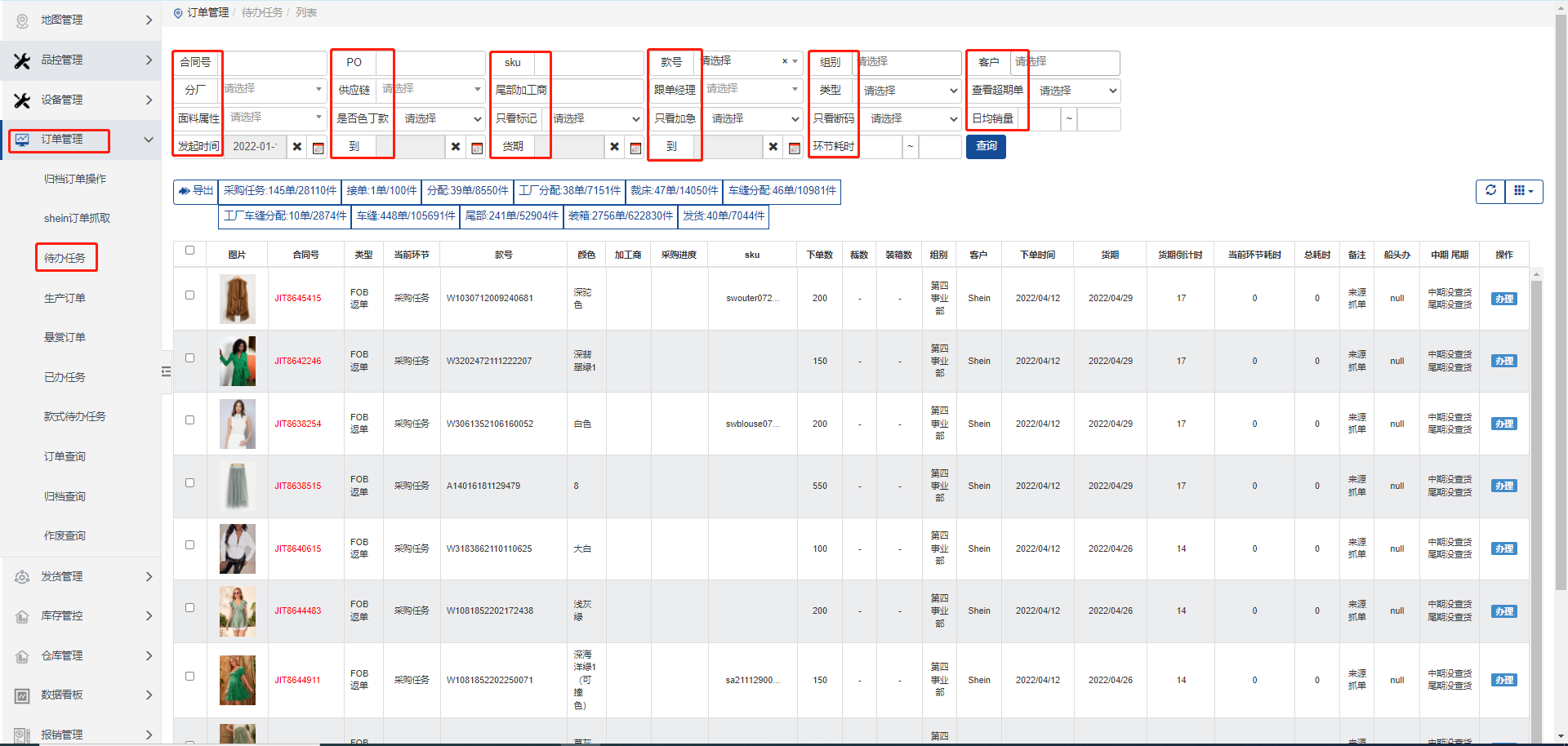Screen dimensions: 1568x746
Task: Open 生产订单 in the sidebar
Action: [x=65, y=299]
